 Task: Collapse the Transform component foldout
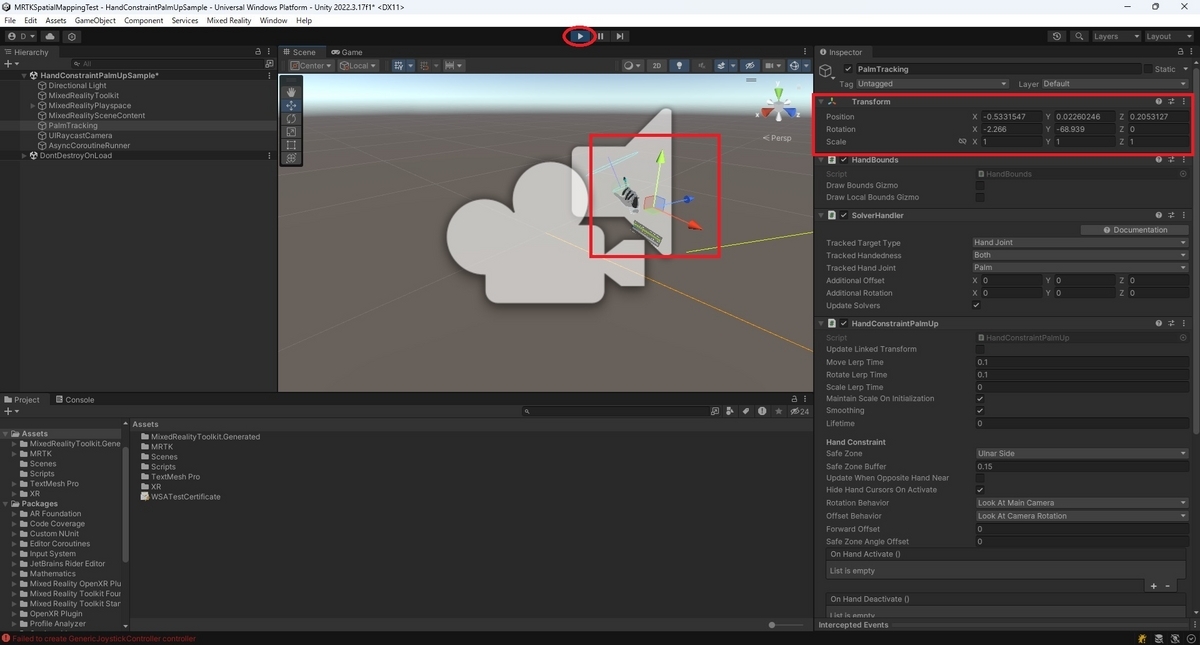point(822,101)
